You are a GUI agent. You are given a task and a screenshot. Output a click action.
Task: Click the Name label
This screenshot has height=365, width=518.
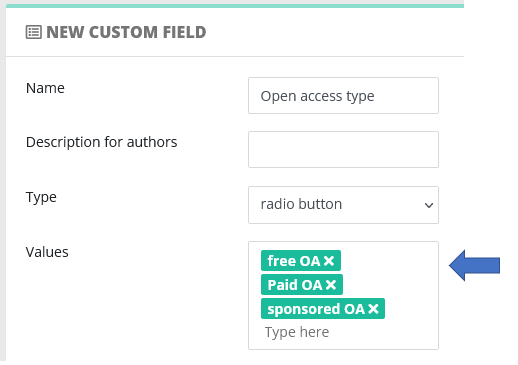[x=45, y=88]
